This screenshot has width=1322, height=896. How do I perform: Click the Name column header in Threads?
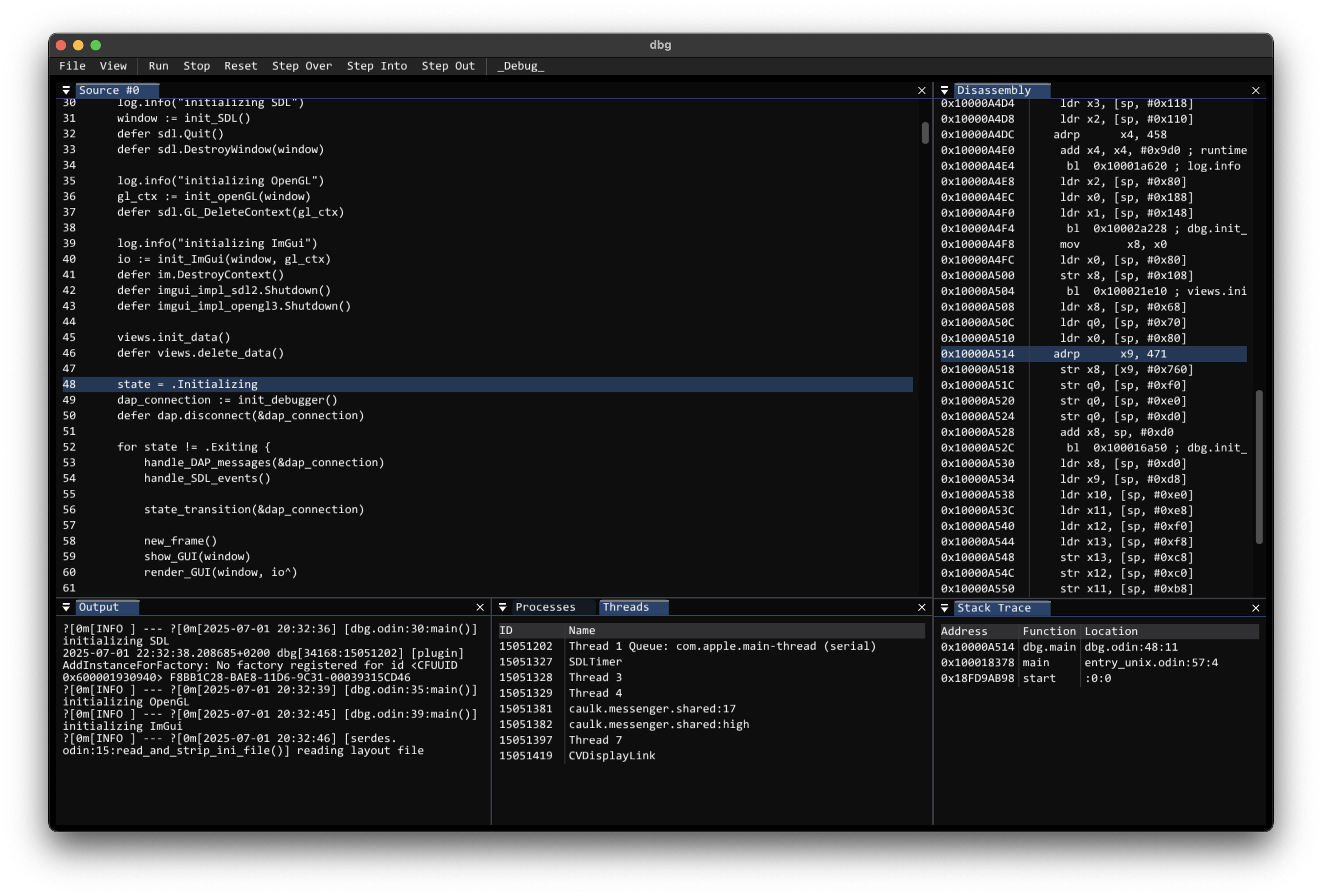[745, 630]
